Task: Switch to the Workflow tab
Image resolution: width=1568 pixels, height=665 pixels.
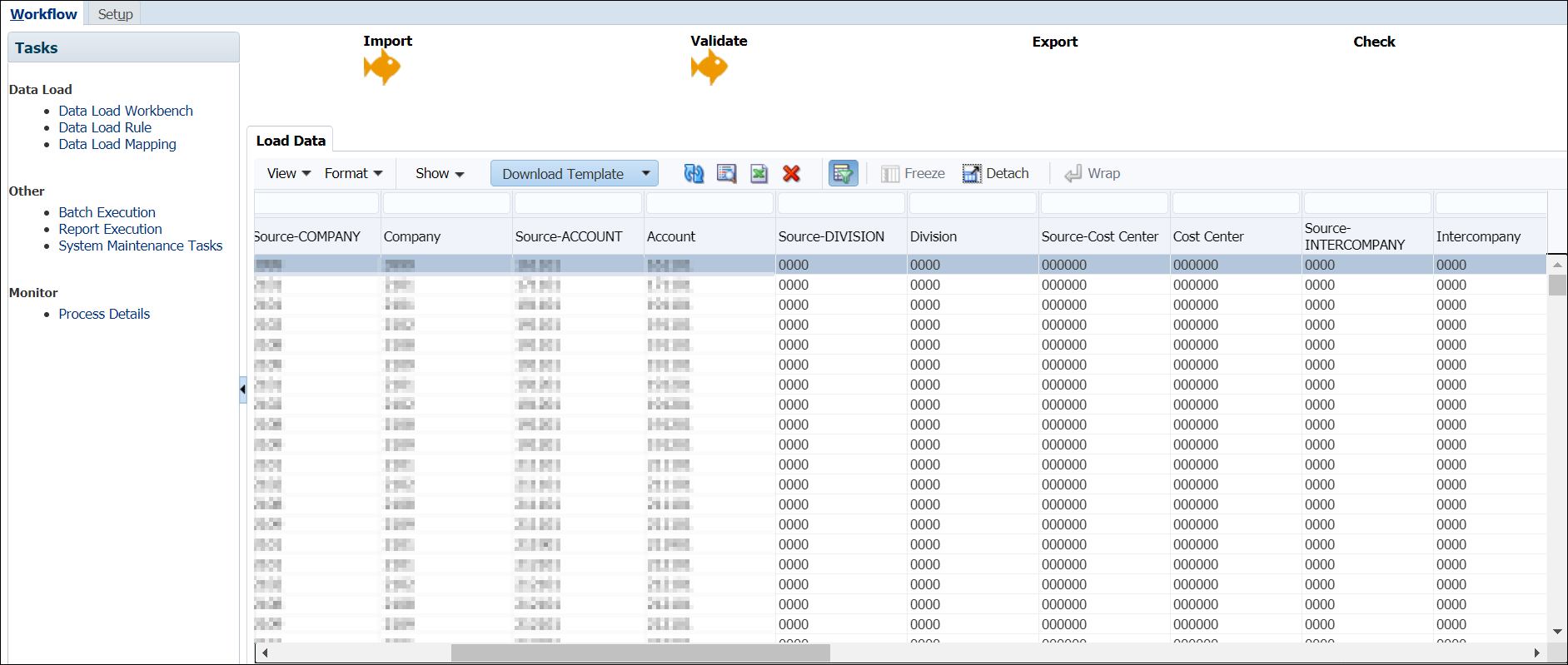Action: [x=43, y=13]
